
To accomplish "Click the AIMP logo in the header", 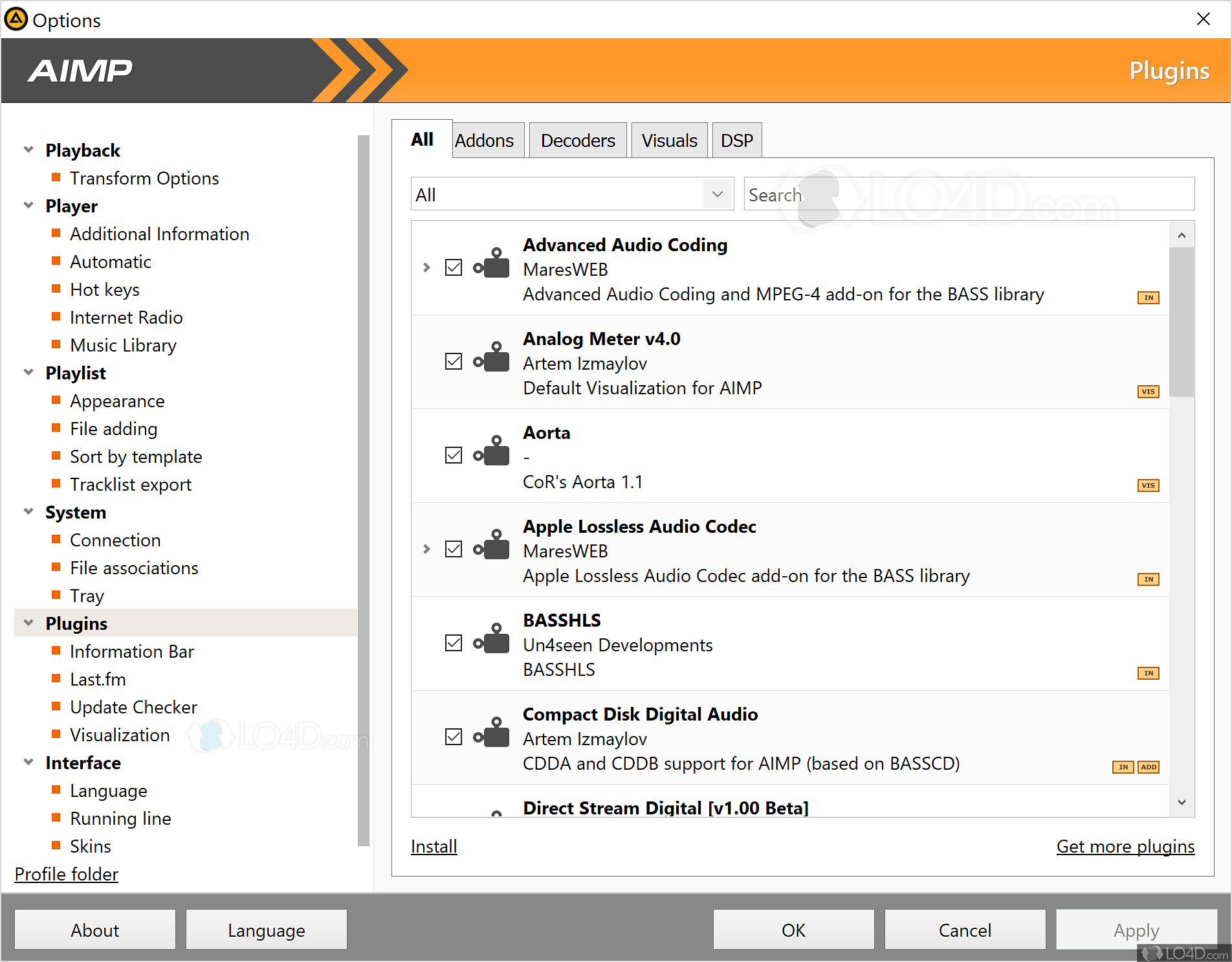I will 80,71.
